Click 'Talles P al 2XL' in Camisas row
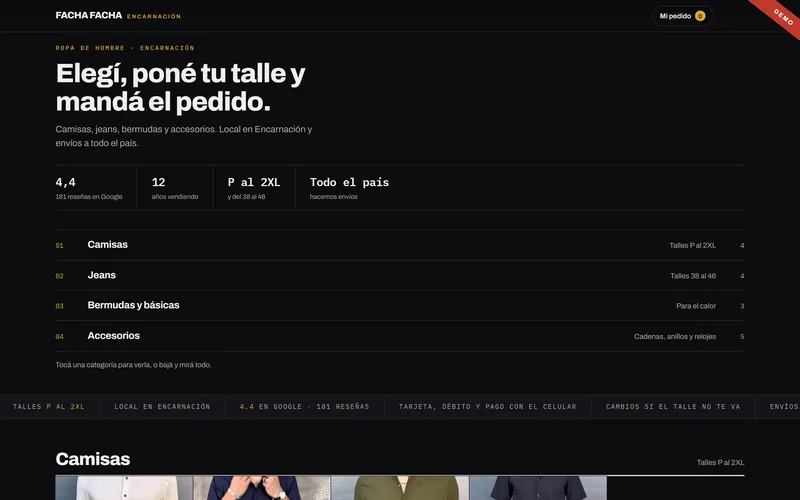800x500 pixels. (x=692, y=245)
